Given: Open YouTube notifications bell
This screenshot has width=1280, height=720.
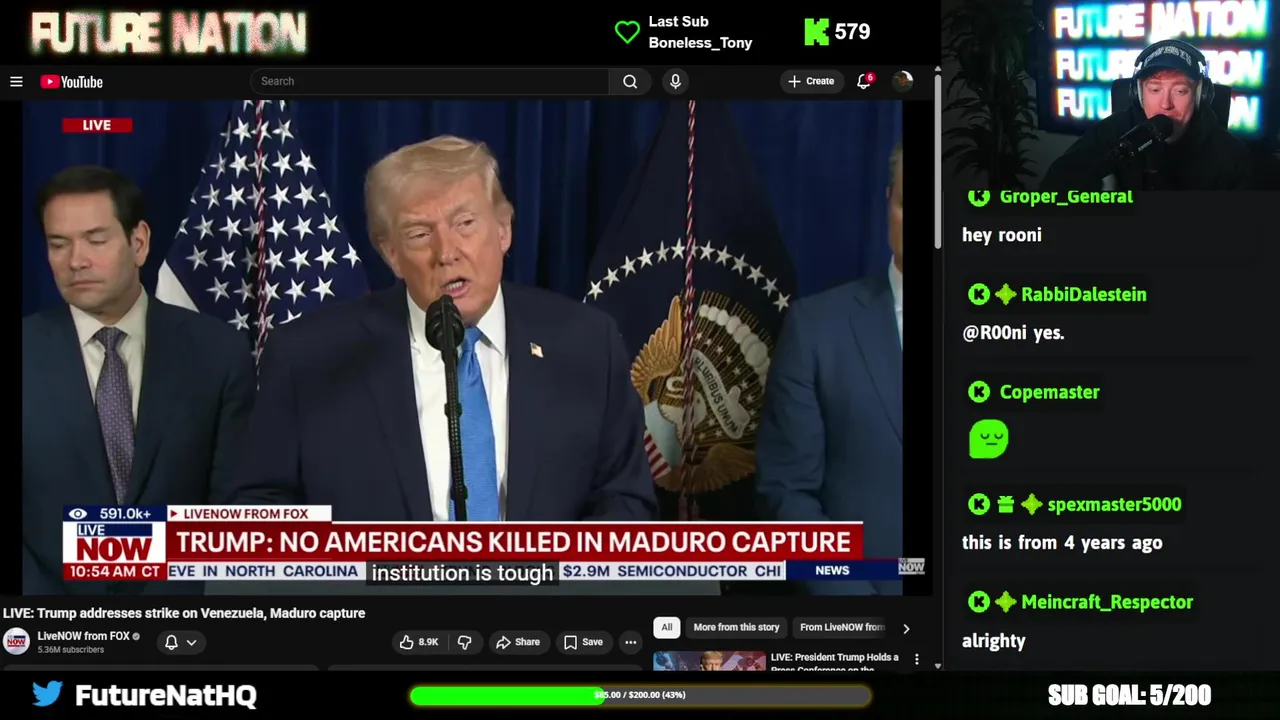Looking at the screenshot, I should click(x=864, y=81).
